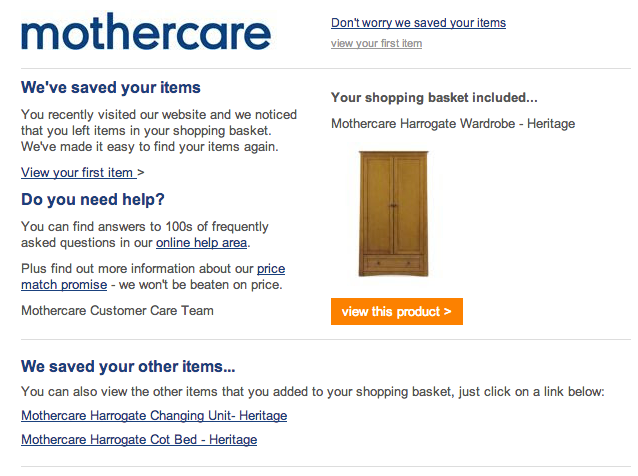The image size is (638, 476).
Task: Select the 'Mothercare Harrogate Wardrobe - Heritage' product title
Action: pos(453,124)
